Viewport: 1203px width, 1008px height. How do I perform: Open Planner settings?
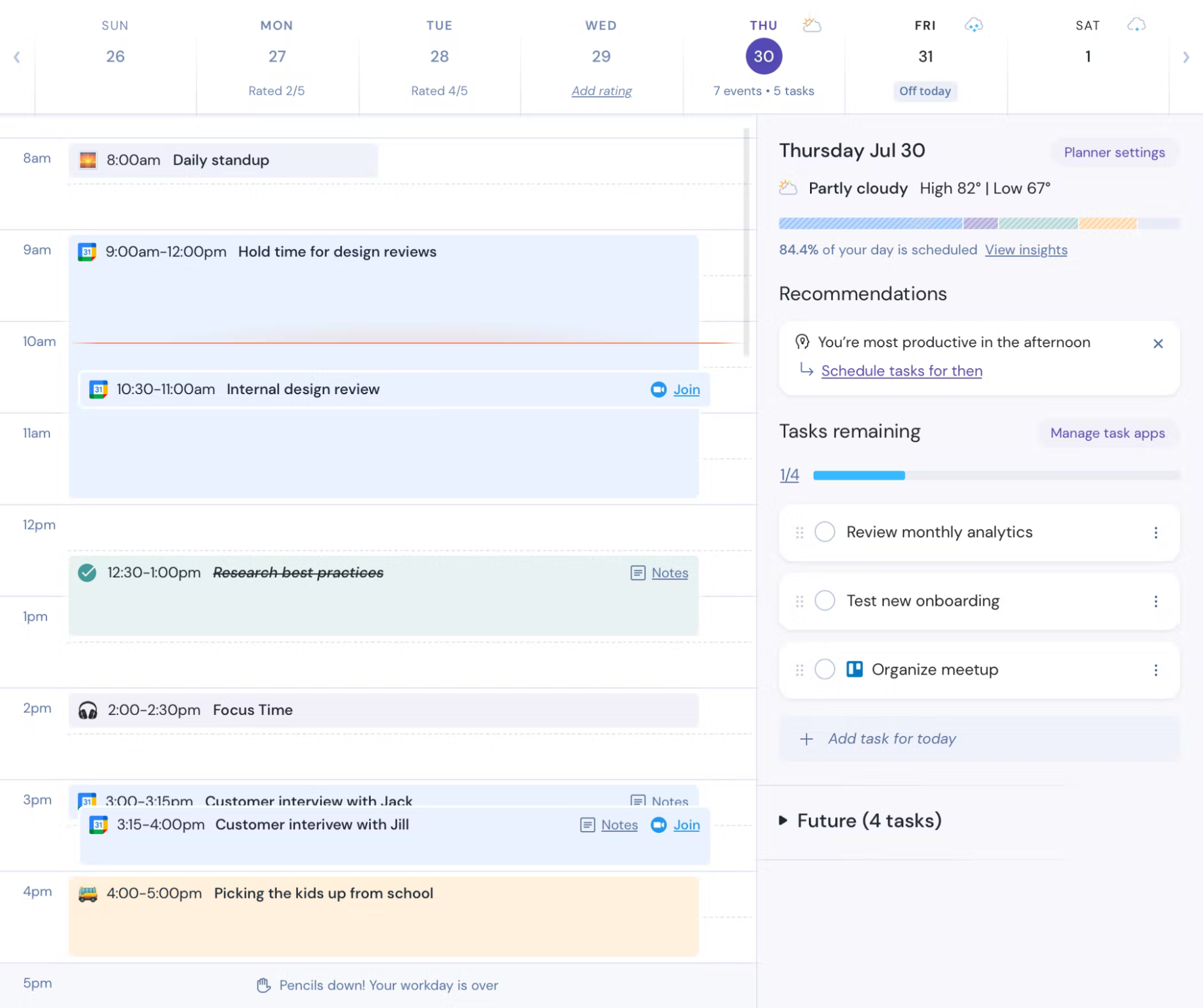[x=1114, y=152]
